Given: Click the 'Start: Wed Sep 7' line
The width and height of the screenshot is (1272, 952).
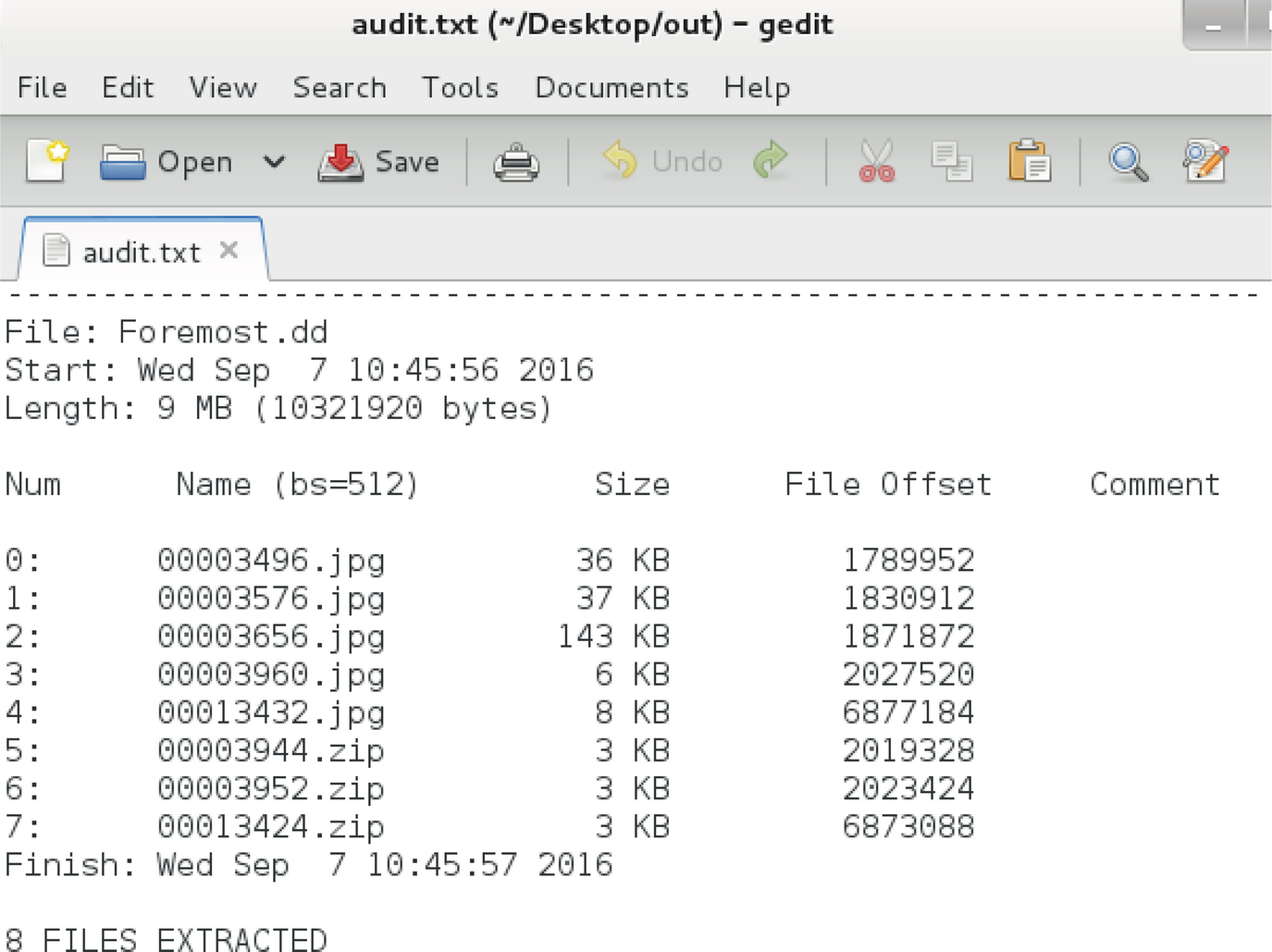Looking at the screenshot, I should point(300,370).
